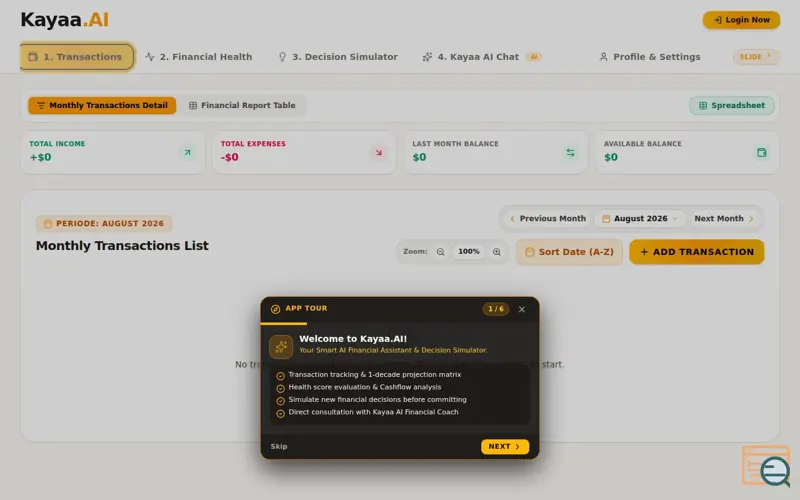Viewport: 800px width, 500px height.
Task: Click the calendar icon on Sort Date
Action: point(530,252)
